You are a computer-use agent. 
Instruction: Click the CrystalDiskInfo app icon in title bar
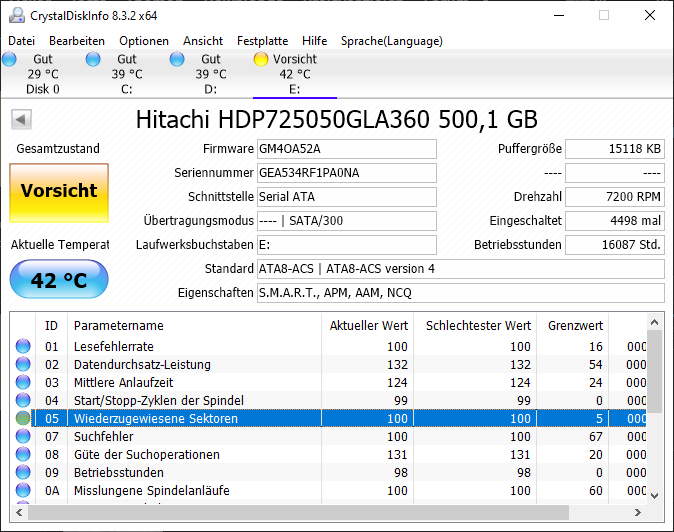(17, 15)
